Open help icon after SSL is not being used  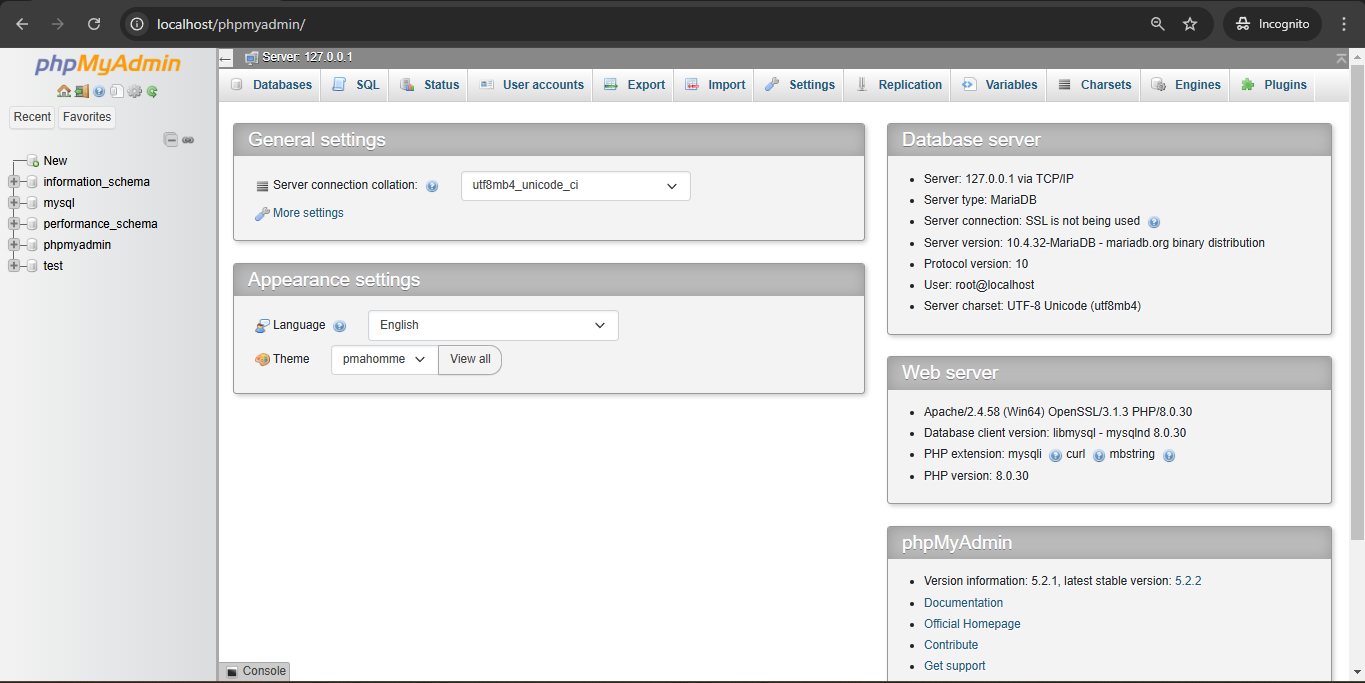coord(1154,222)
